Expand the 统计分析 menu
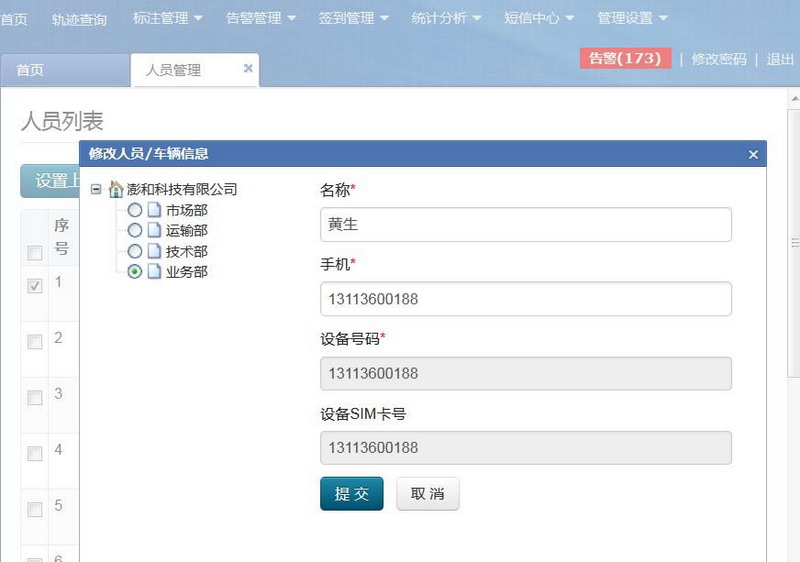Image resolution: width=800 pixels, height=562 pixels. click(446, 18)
